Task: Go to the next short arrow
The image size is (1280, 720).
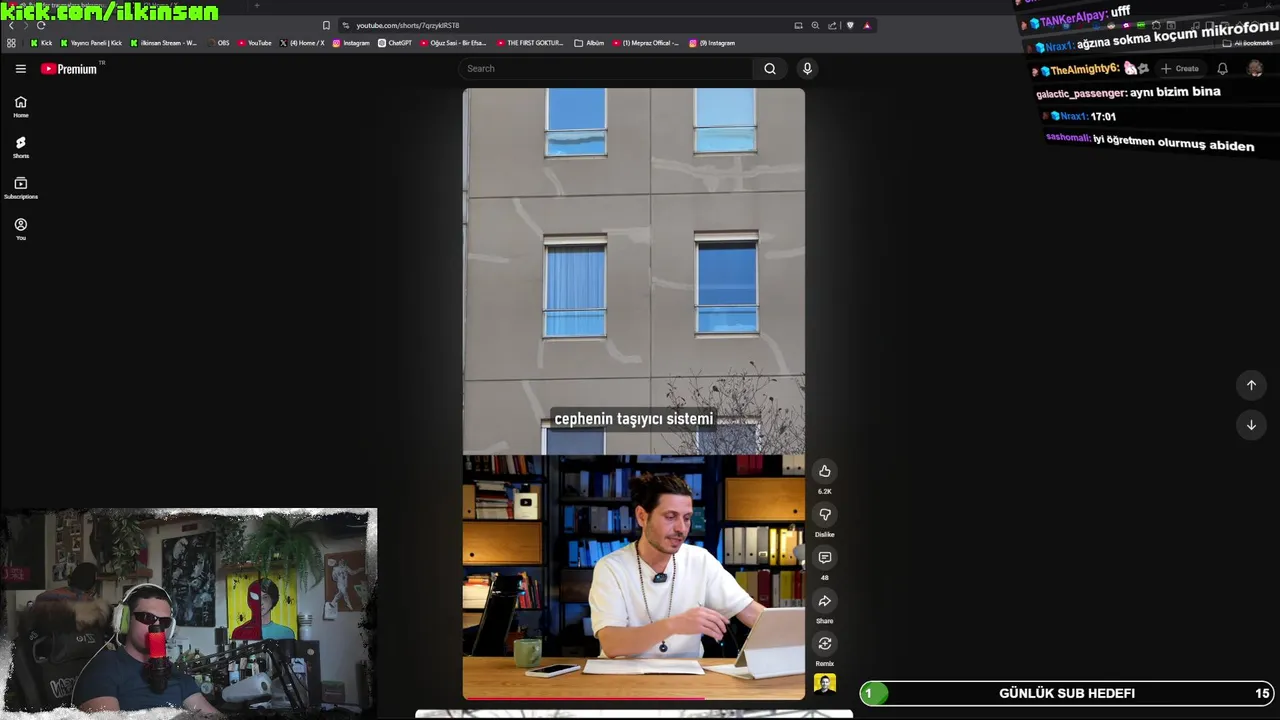Action: pyautogui.click(x=1251, y=425)
